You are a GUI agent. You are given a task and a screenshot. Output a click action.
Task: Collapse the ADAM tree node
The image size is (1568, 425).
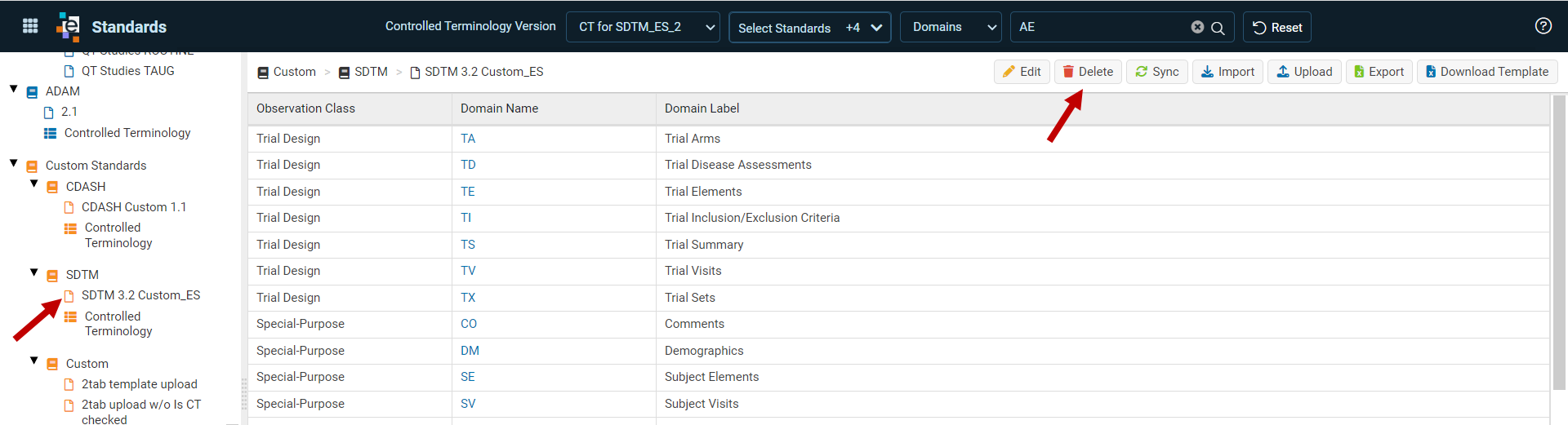(x=14, y=89)
